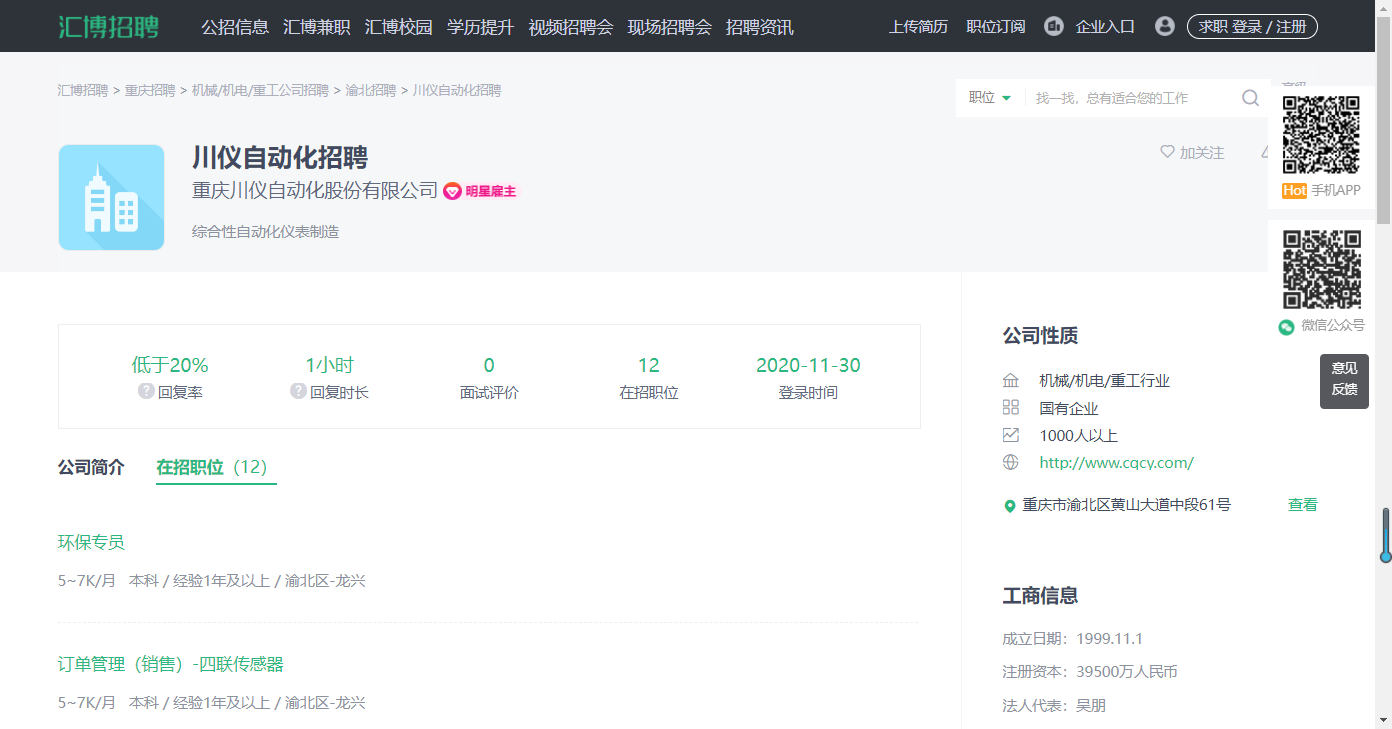
Task: Expand the 职位 search type dropdown
Action: click(990, 97)
